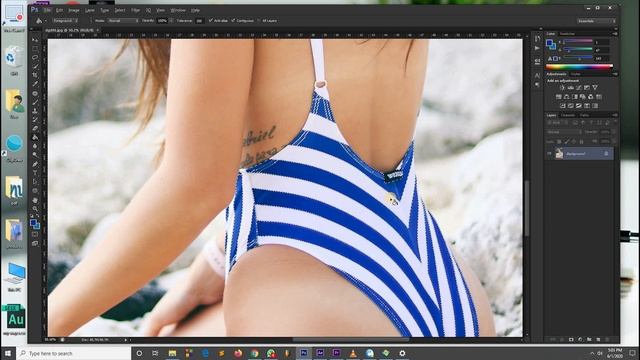The image size is (640, 360).
Task: Open the collapsed History panel icon
Action: [537, 39]
